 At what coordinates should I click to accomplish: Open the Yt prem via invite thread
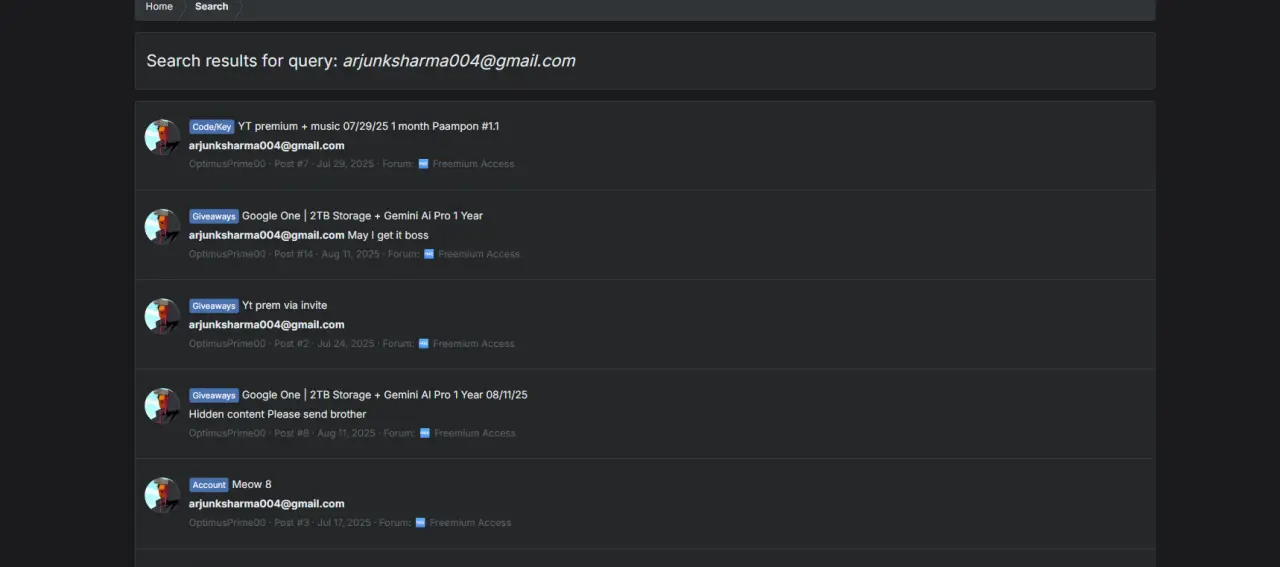284,305
